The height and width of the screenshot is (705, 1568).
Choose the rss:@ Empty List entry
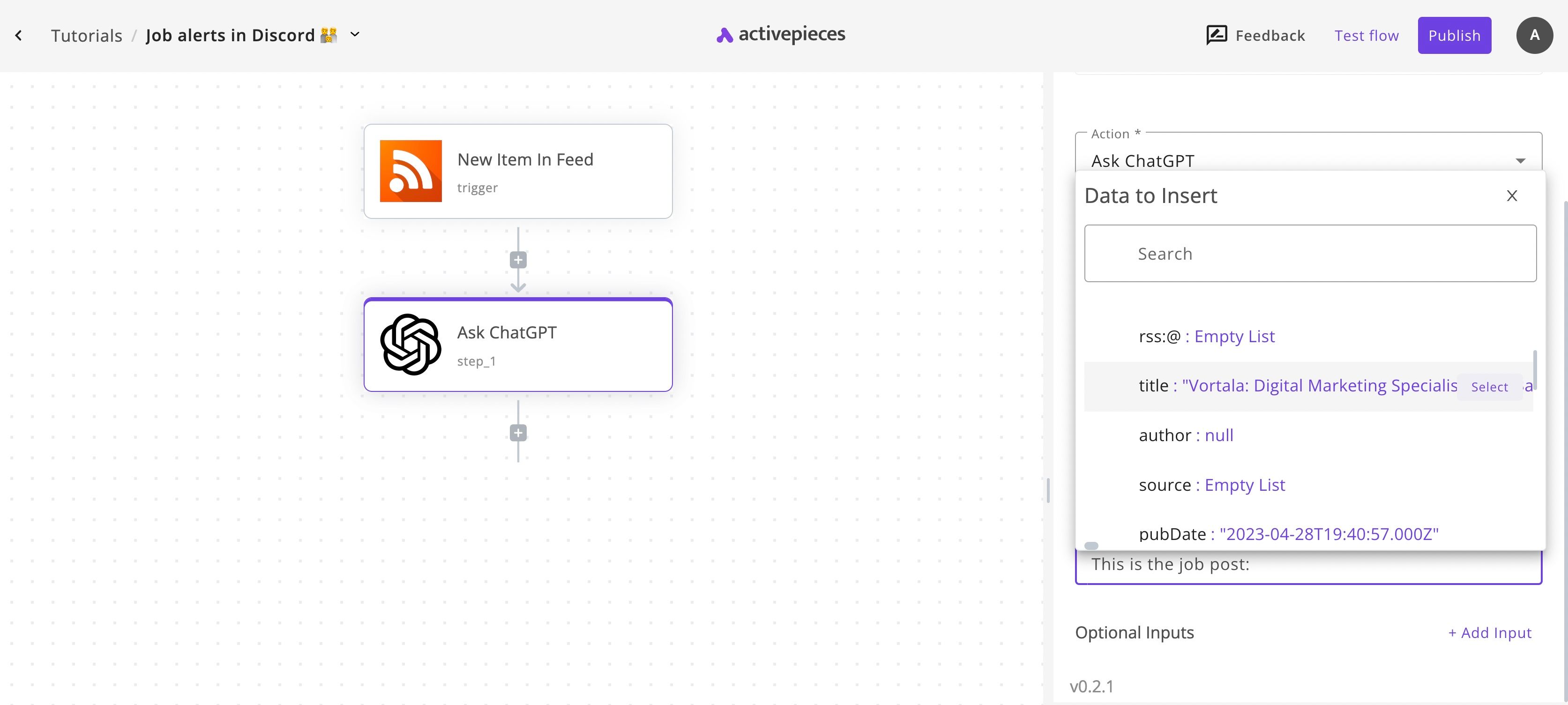click(1309, 337)
